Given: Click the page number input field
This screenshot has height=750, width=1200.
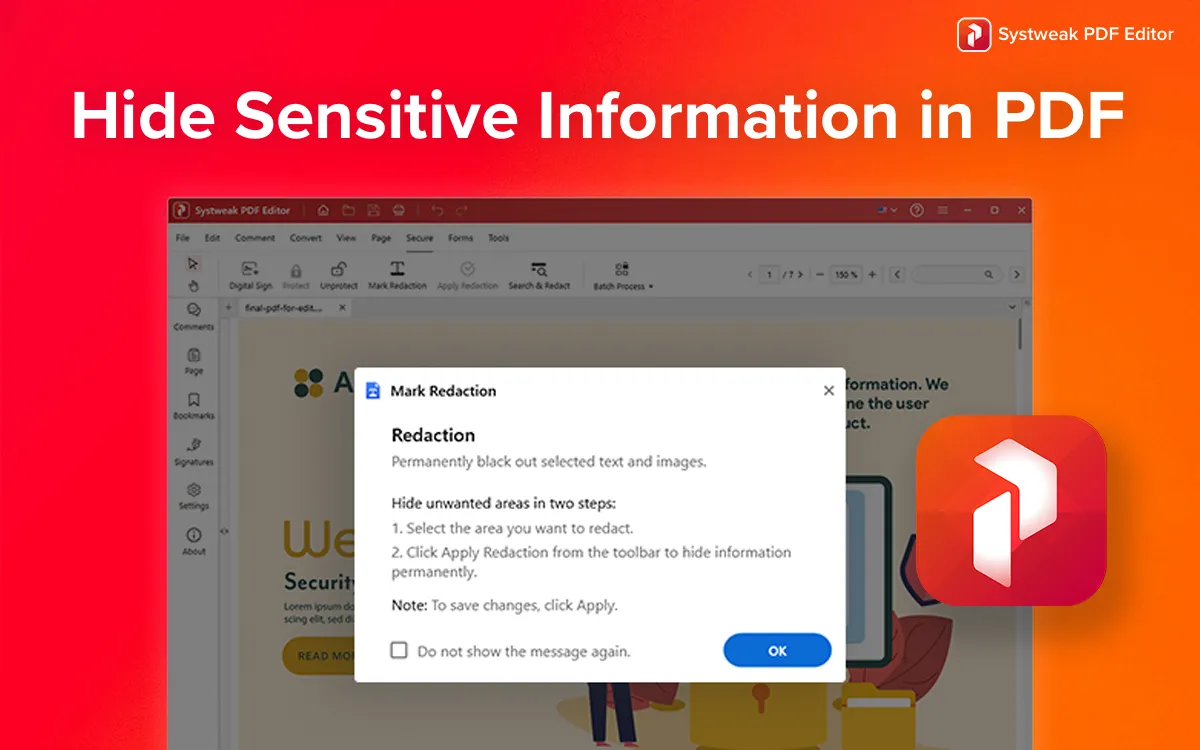Looking at the screenshot, I should (x=770, y=274).
